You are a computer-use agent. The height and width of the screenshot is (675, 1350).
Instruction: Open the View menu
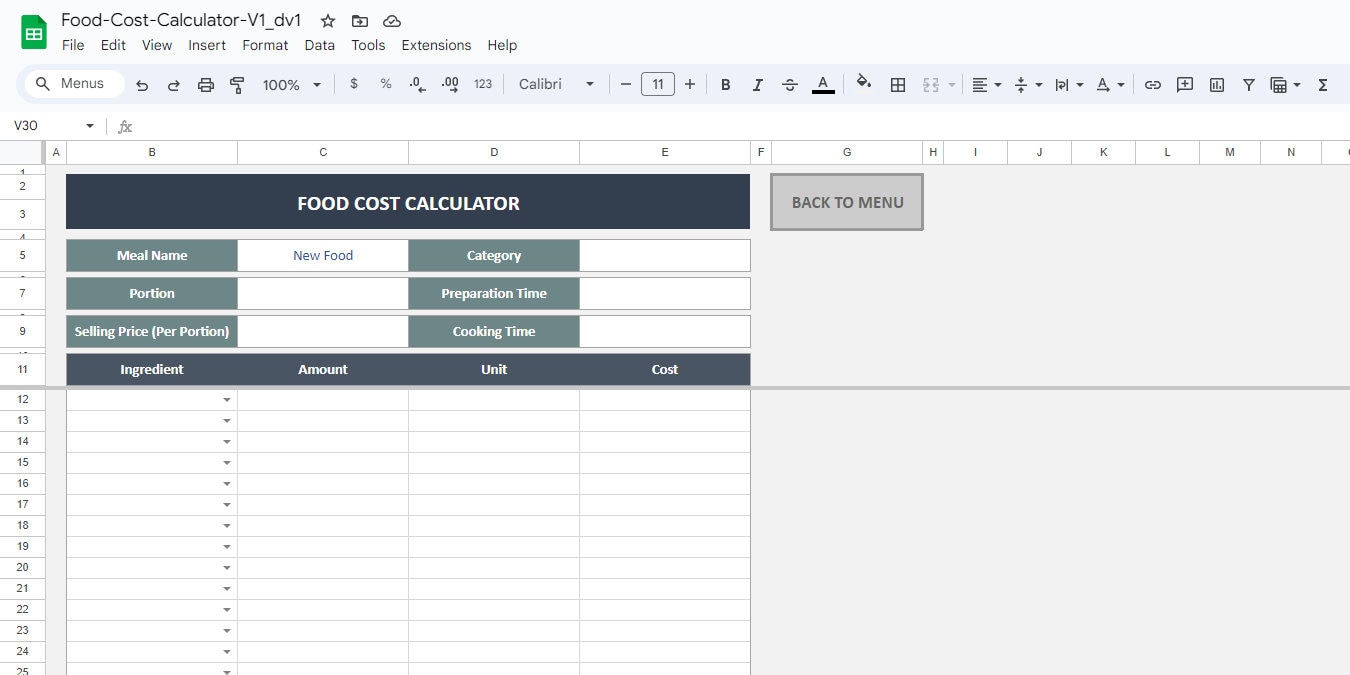point(157,45)
